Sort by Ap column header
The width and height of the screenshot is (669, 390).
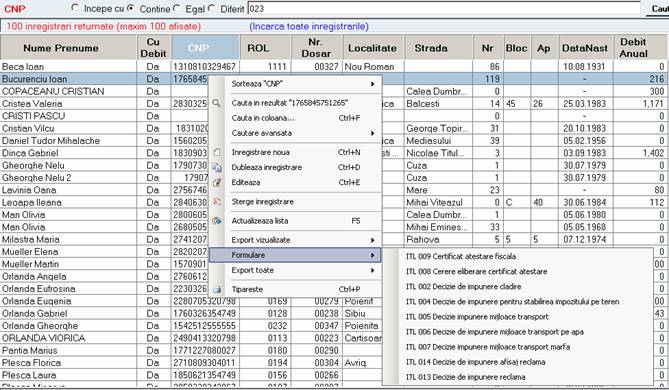coord(544,48)
